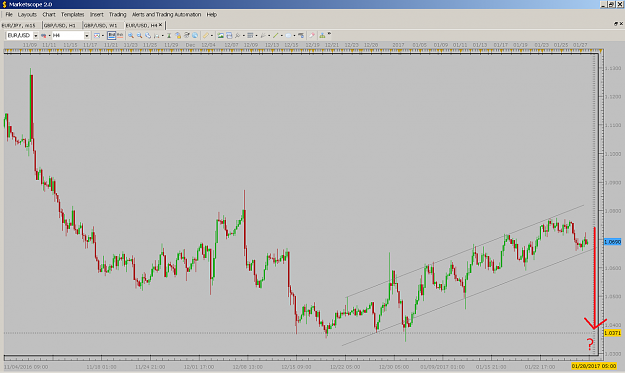Open the ruler tool dropdown arrow

point(212,35)
